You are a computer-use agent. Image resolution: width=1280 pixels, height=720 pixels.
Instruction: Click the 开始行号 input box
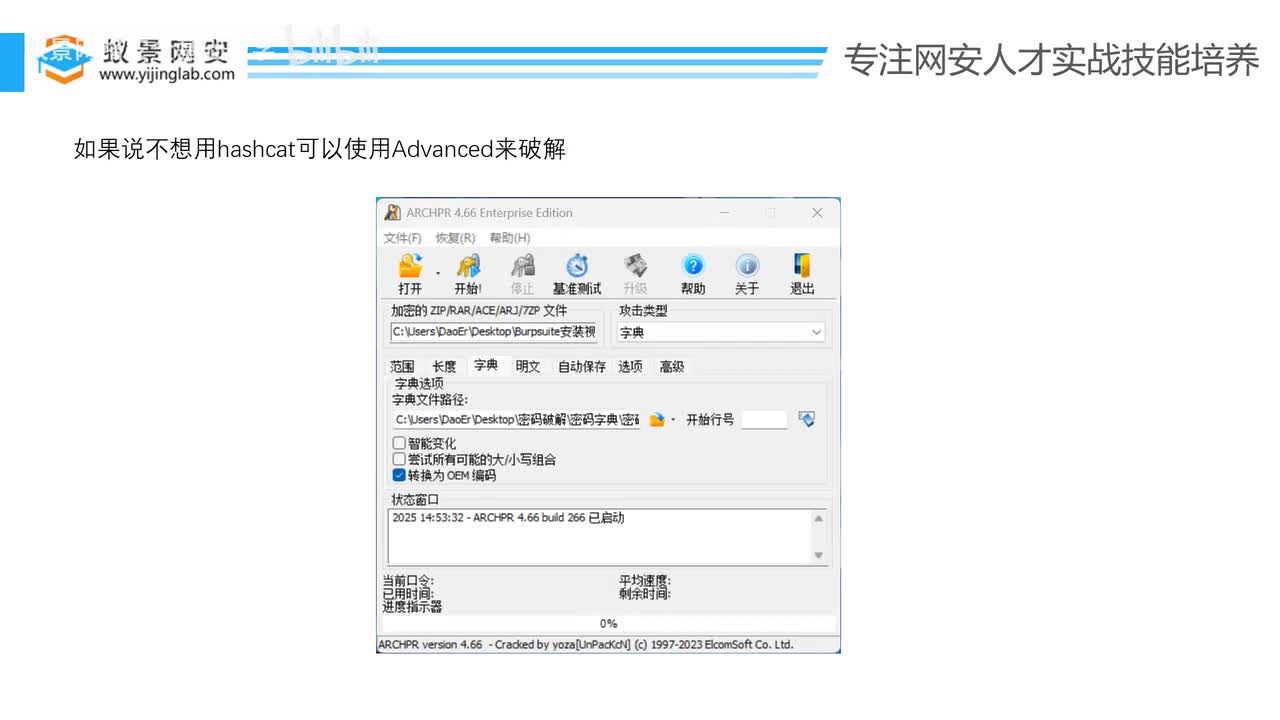coord(764,420)
